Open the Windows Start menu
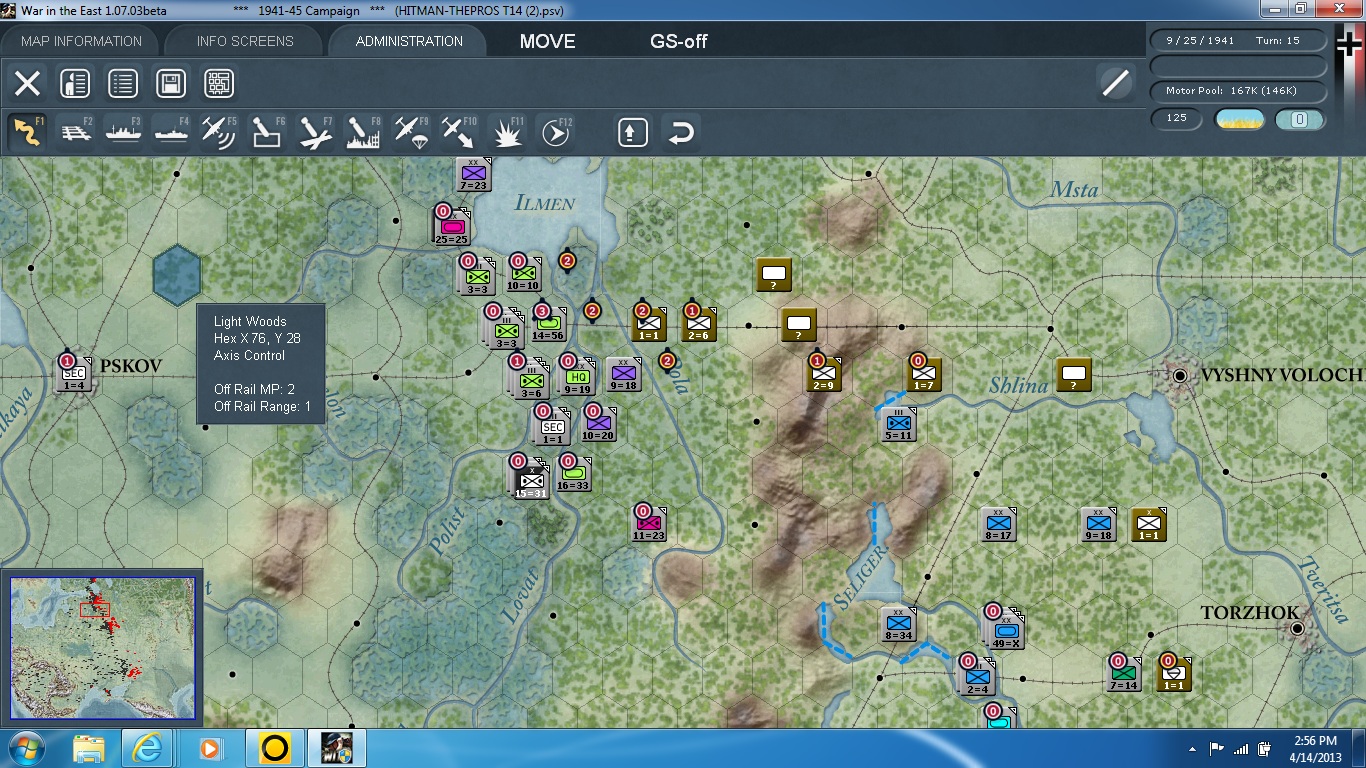This screenshot has height=768, width=1366. pos(27,748)
